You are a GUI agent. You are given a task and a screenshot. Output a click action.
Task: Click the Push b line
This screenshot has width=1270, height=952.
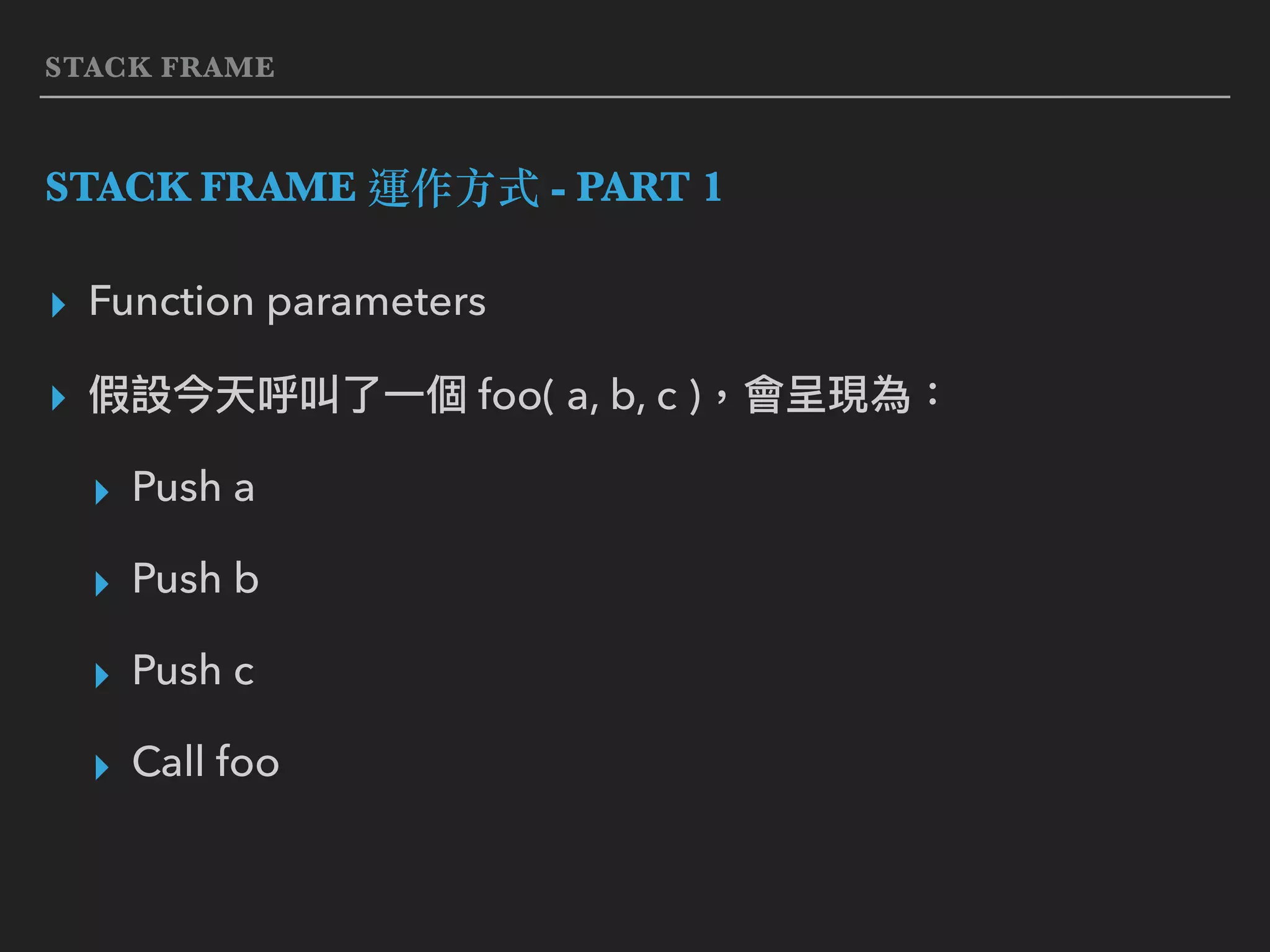195,578
